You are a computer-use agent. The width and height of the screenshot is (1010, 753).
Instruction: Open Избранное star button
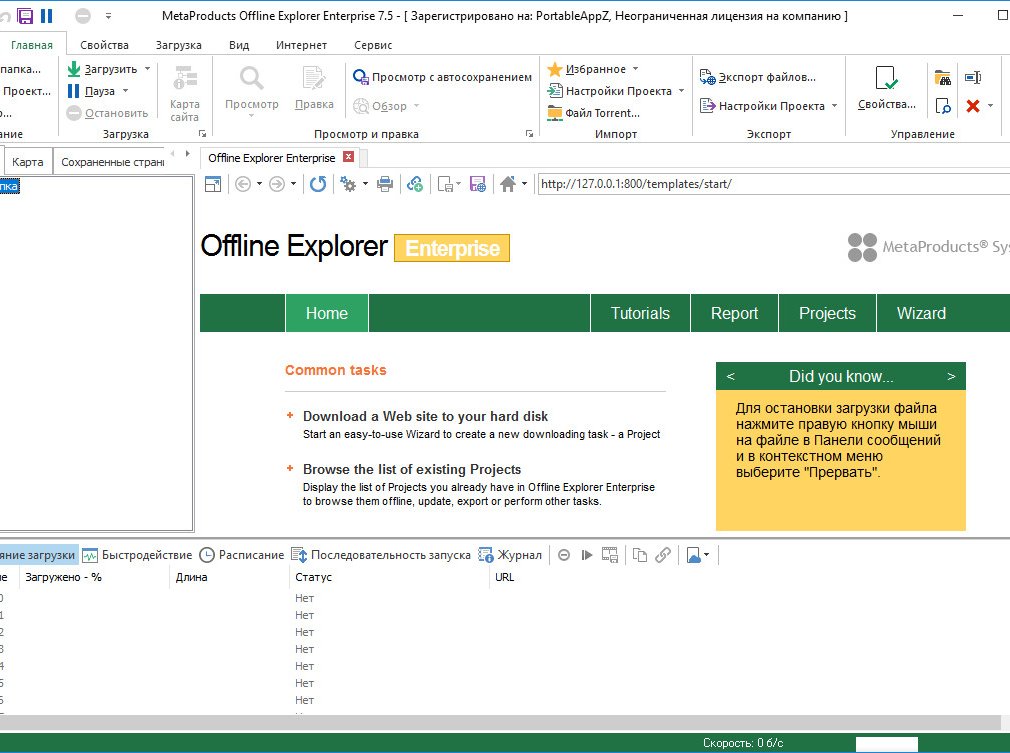coord(586,69)
